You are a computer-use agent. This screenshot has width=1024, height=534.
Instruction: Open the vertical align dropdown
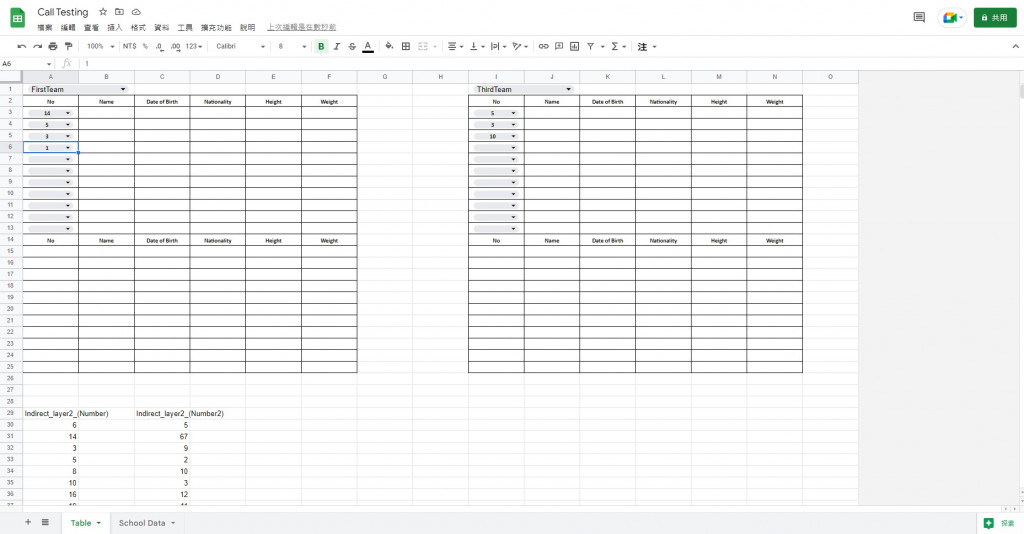pyautogui.click(x=477, y=46)
